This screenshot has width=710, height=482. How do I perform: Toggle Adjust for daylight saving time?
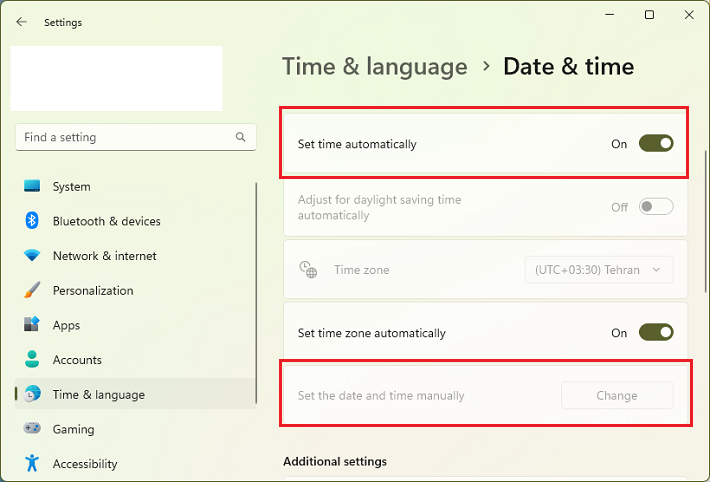[x=656, y=207]
